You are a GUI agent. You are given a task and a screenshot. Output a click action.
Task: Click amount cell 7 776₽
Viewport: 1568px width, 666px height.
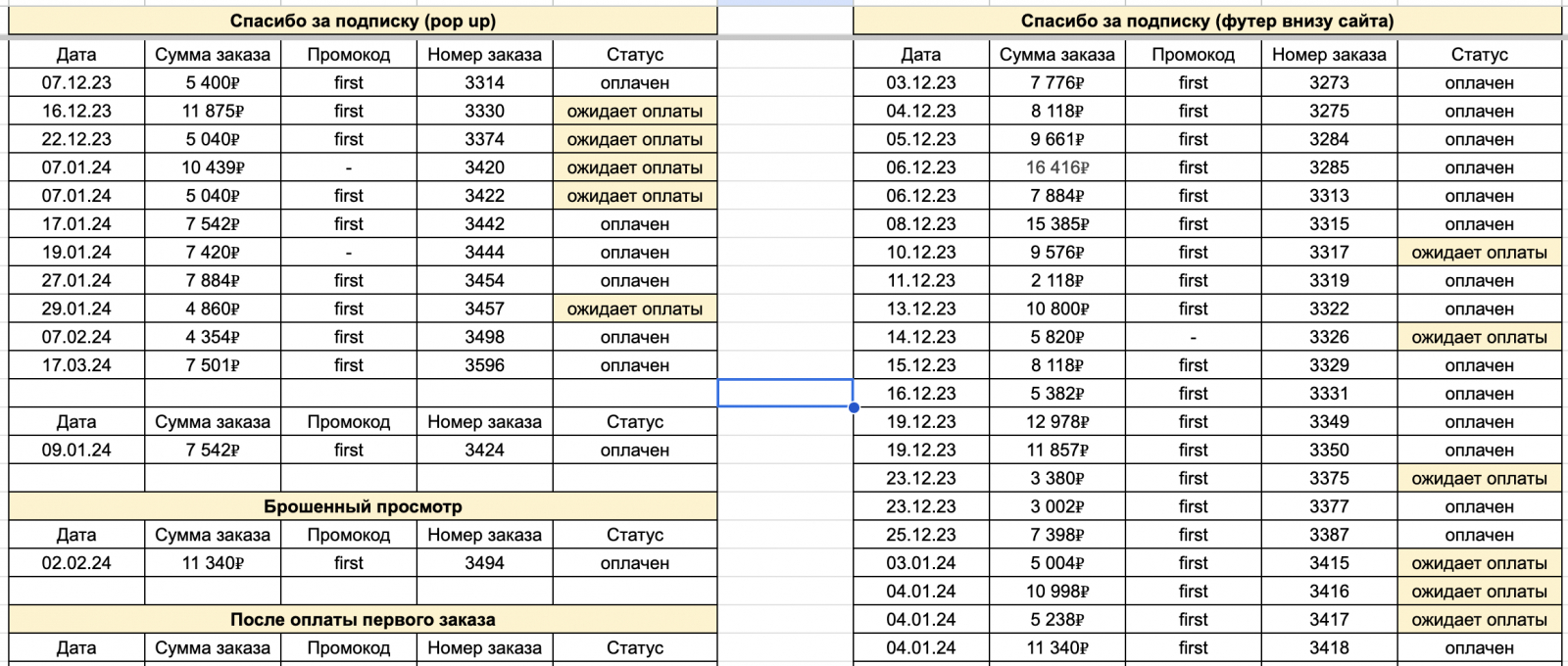point(1057,83)
